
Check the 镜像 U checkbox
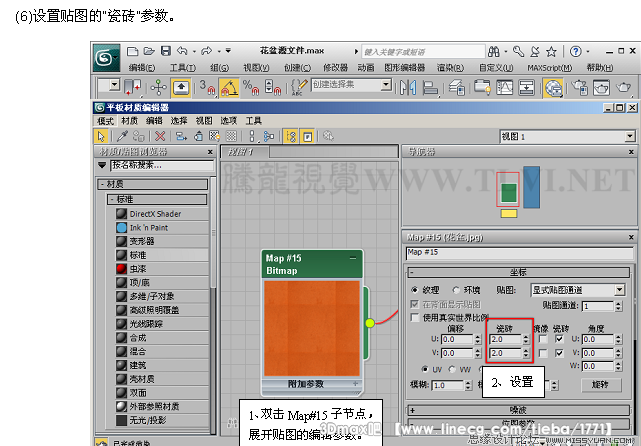(x=543, y=339)
